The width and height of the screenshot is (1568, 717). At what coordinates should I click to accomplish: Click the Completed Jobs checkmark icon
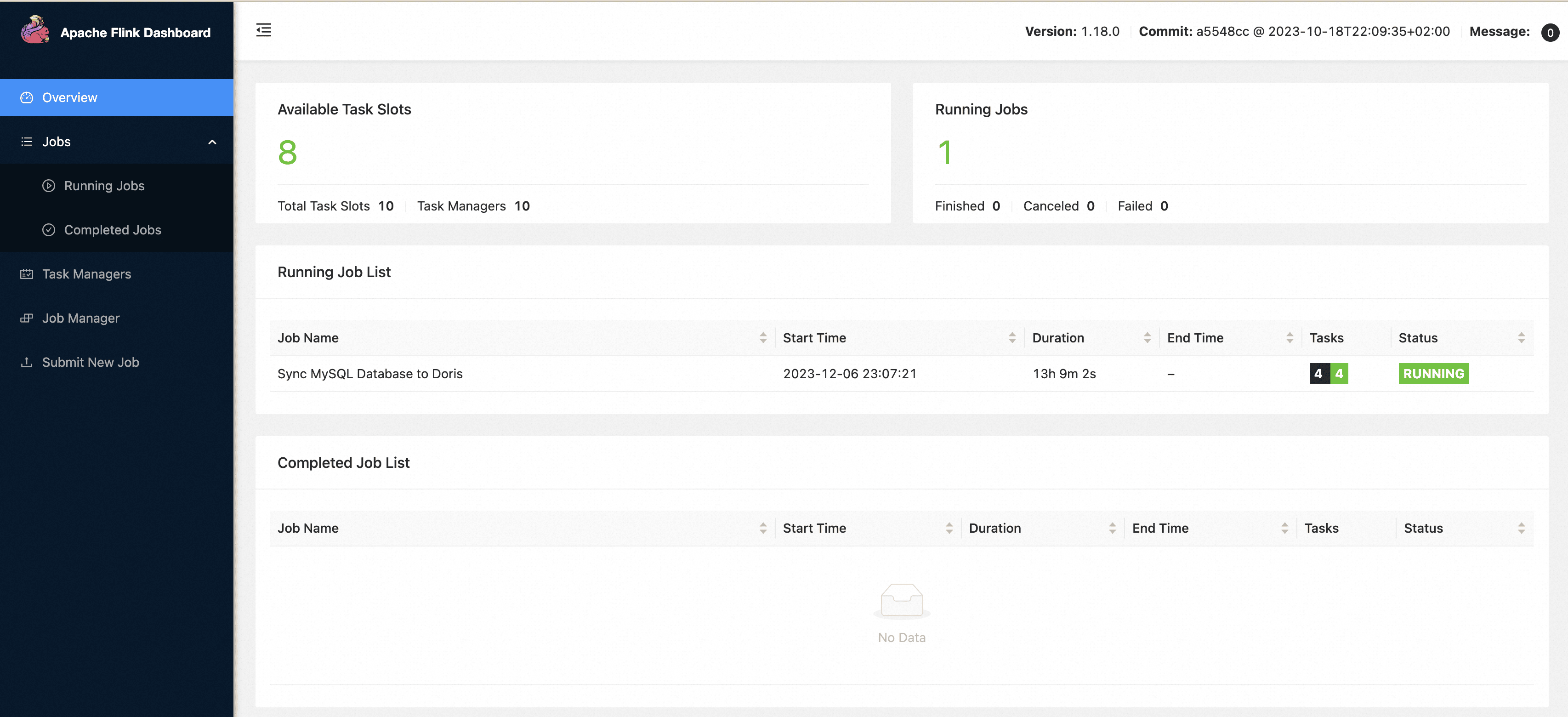48,230
